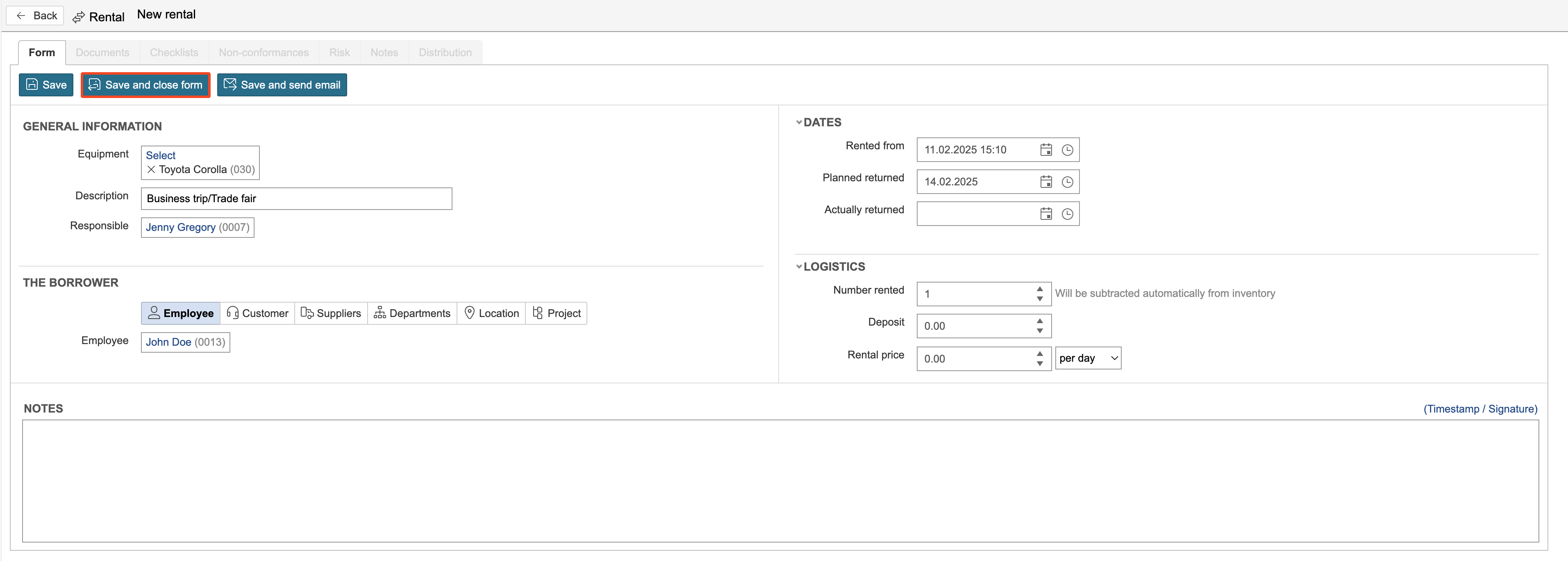The image size is (1568, 561).
Task: Increase Number rented with up arrow
Action: tap(1040, 290)
